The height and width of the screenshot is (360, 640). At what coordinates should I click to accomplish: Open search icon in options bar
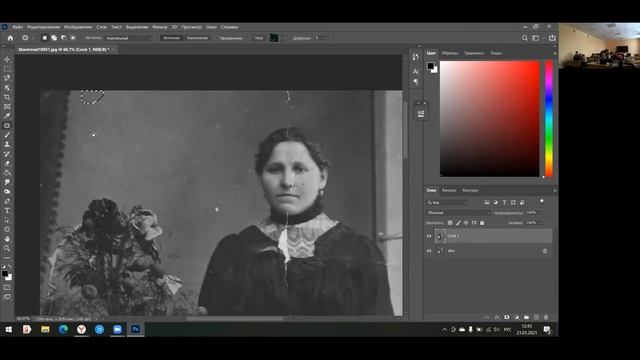tap(525, 38)
